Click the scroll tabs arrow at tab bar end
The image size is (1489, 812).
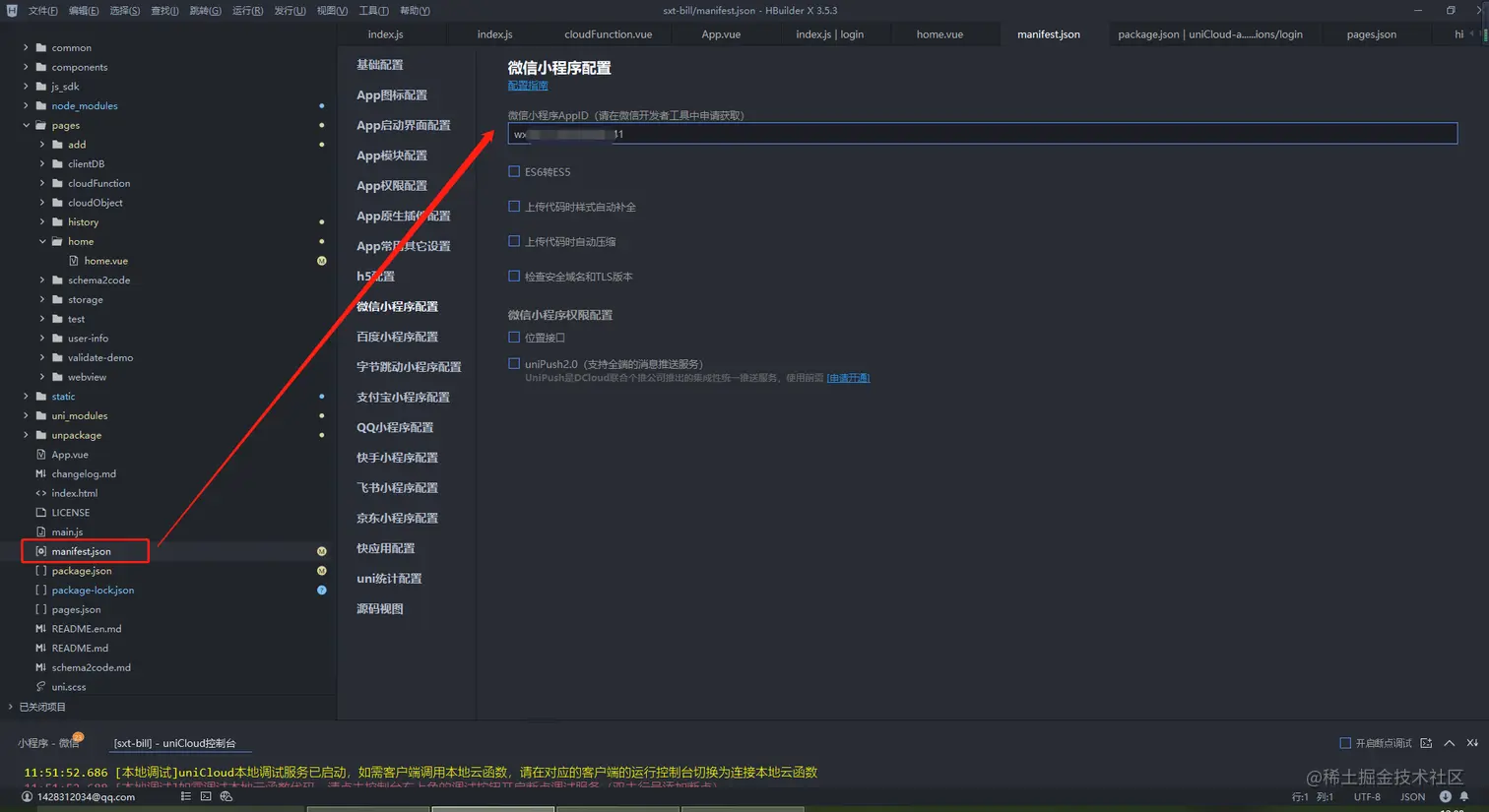click(x=1472, y=34)
